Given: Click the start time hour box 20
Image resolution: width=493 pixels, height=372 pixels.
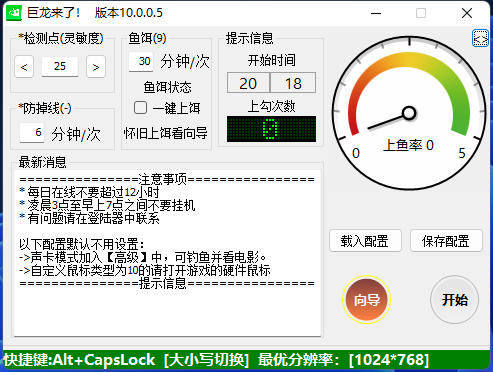Looking at the screenshot, I should pyautogui.click(x=248, y=83).
